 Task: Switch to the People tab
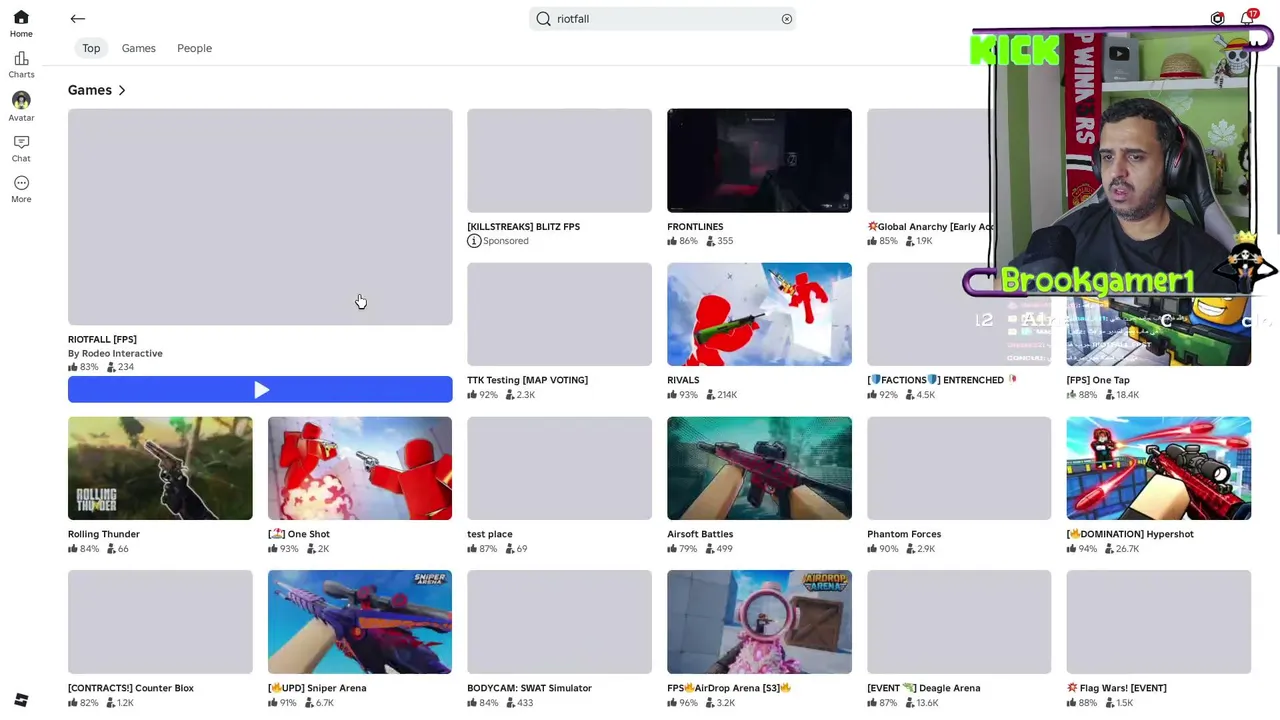(194, 48)
